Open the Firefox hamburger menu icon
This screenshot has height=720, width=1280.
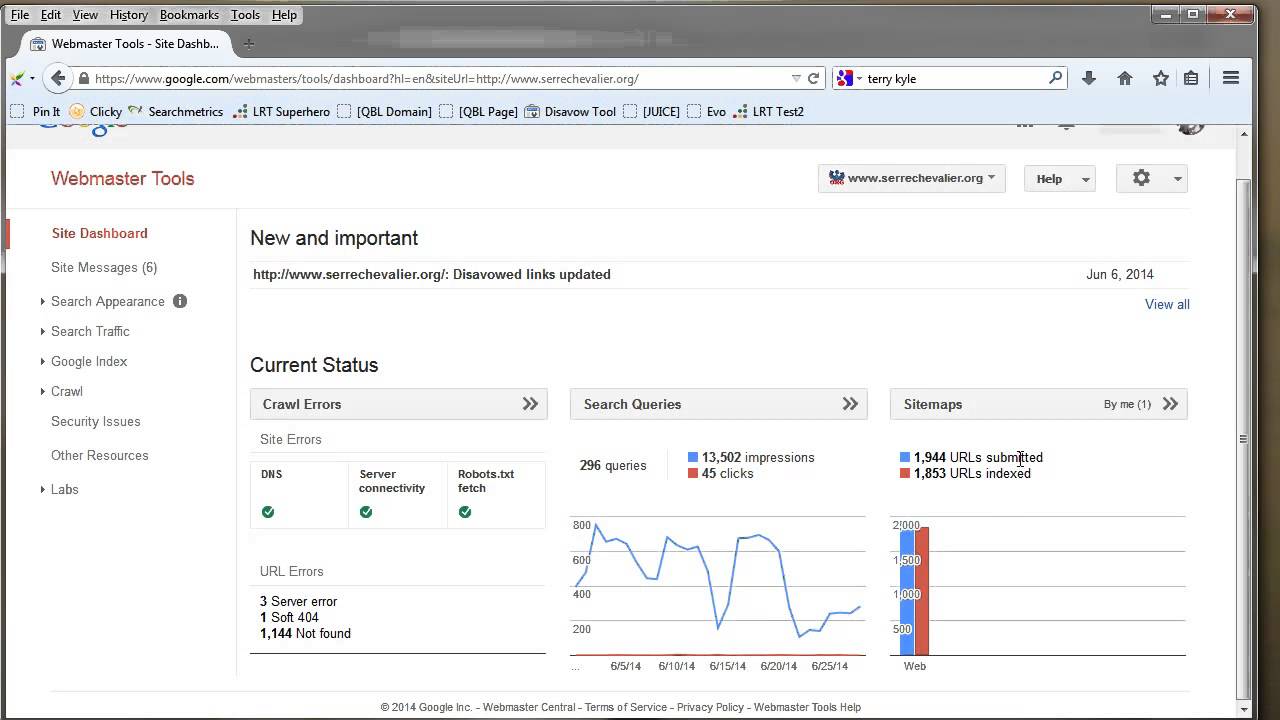pyautogui.click(x=1231, y=78)
